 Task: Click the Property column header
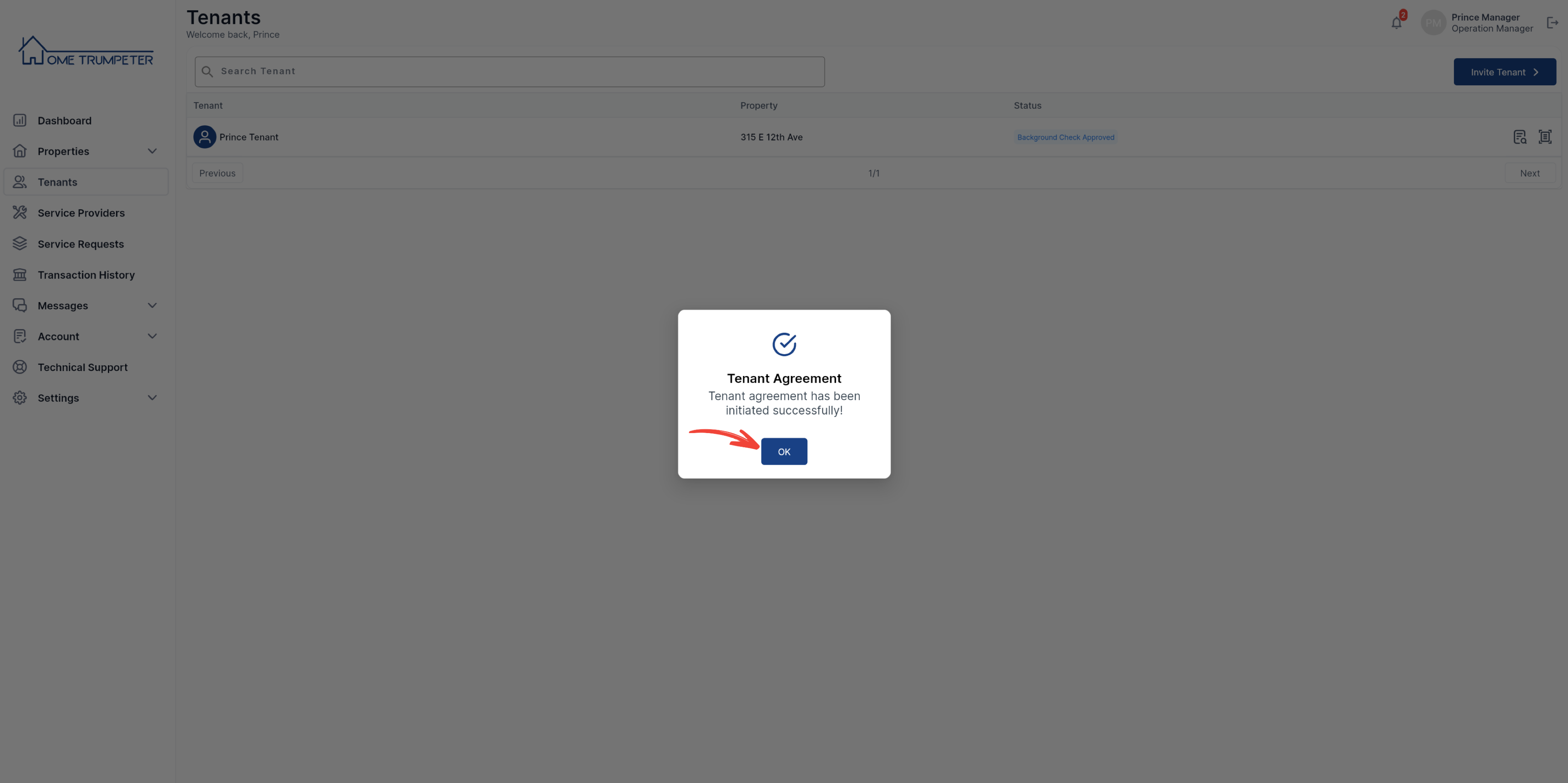click(x=759, y=105)
